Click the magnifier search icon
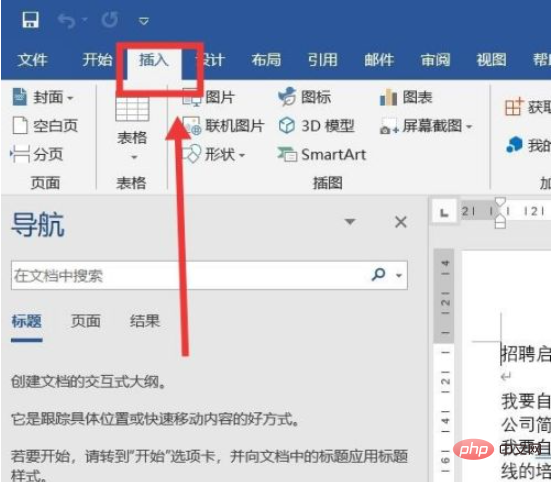 378,274
